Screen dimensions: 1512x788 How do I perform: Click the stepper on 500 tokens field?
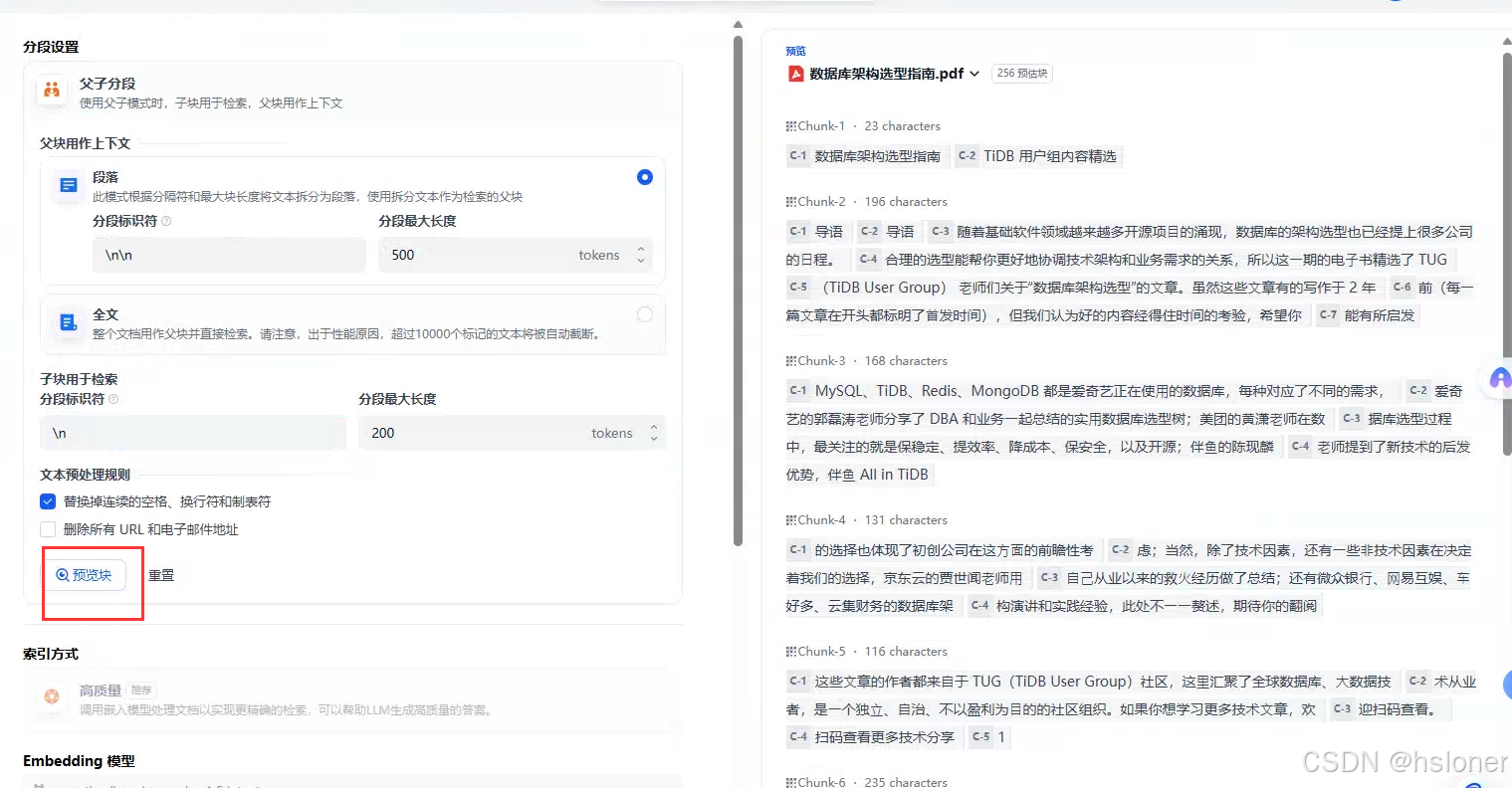(641, 255)
